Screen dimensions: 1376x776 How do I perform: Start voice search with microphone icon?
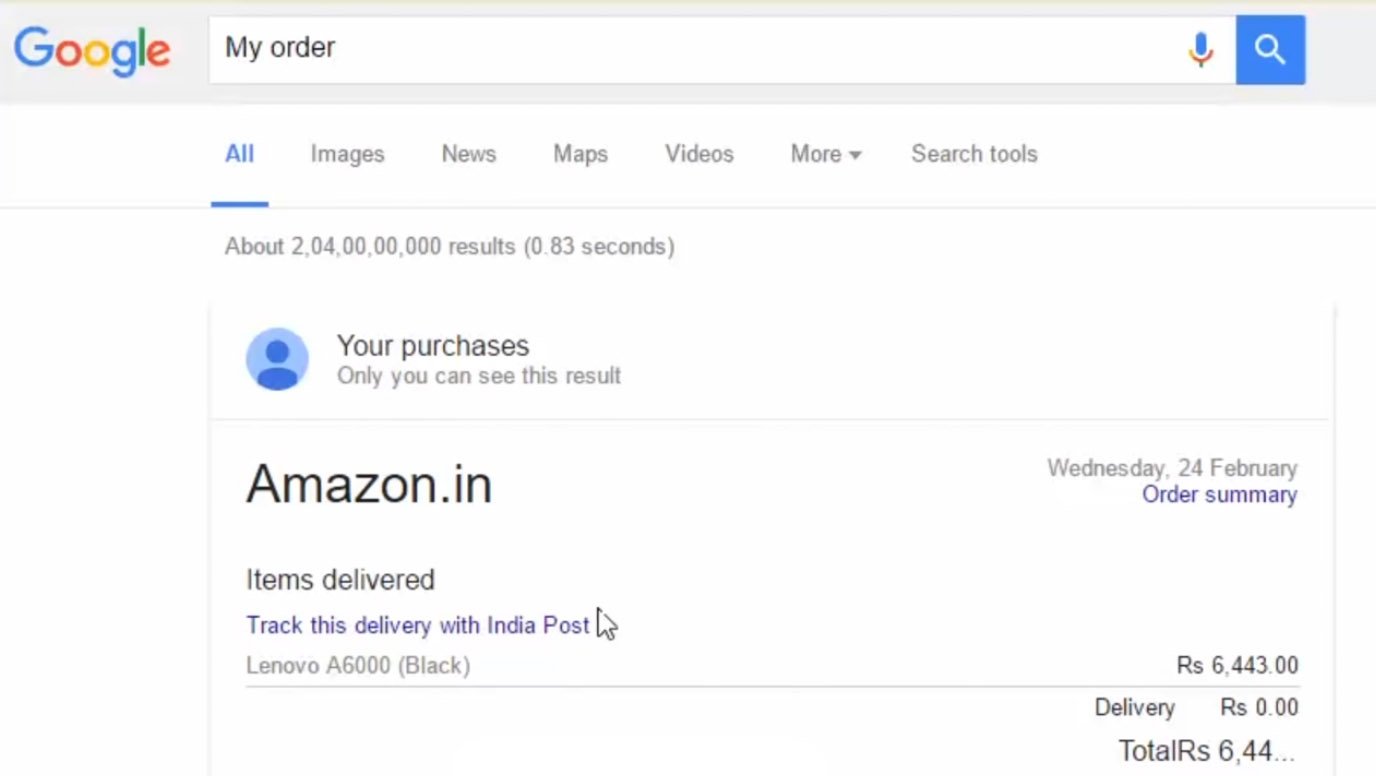1200,49
